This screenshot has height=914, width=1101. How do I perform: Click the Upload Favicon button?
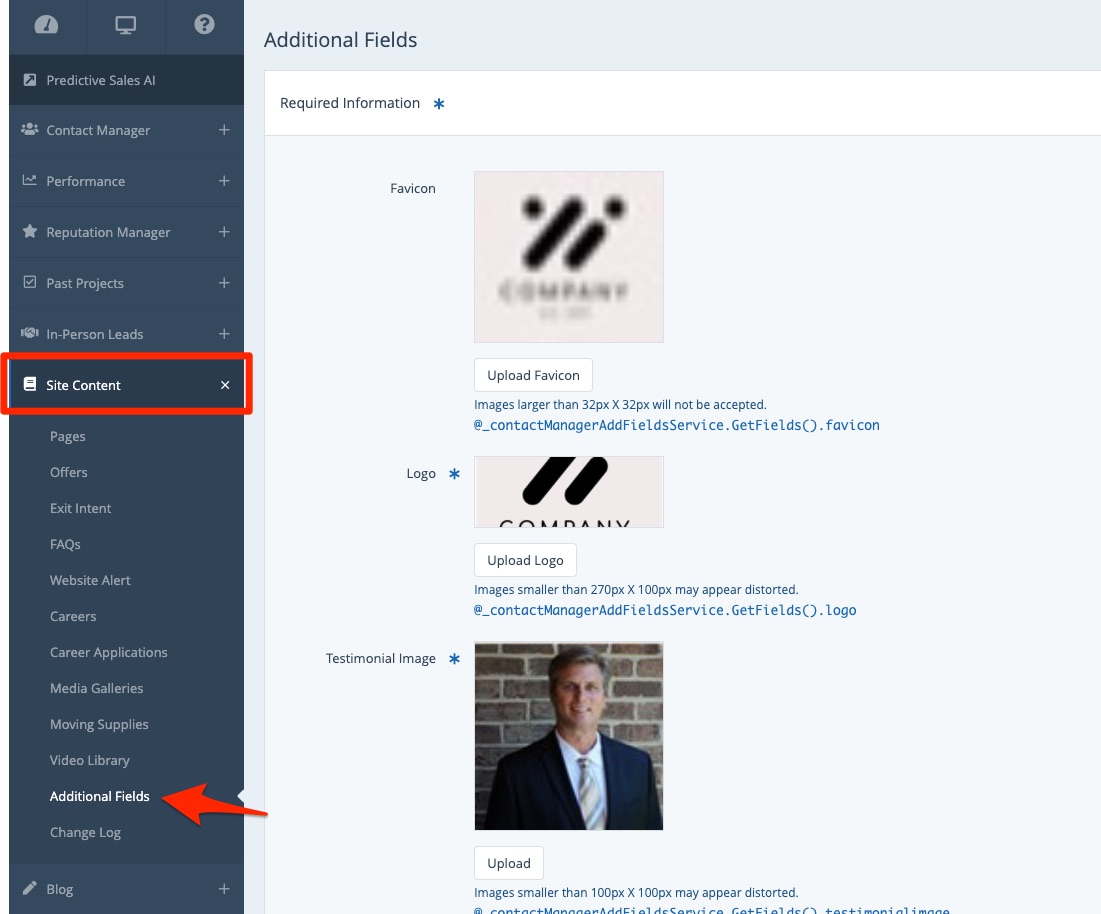pos(533,375)
